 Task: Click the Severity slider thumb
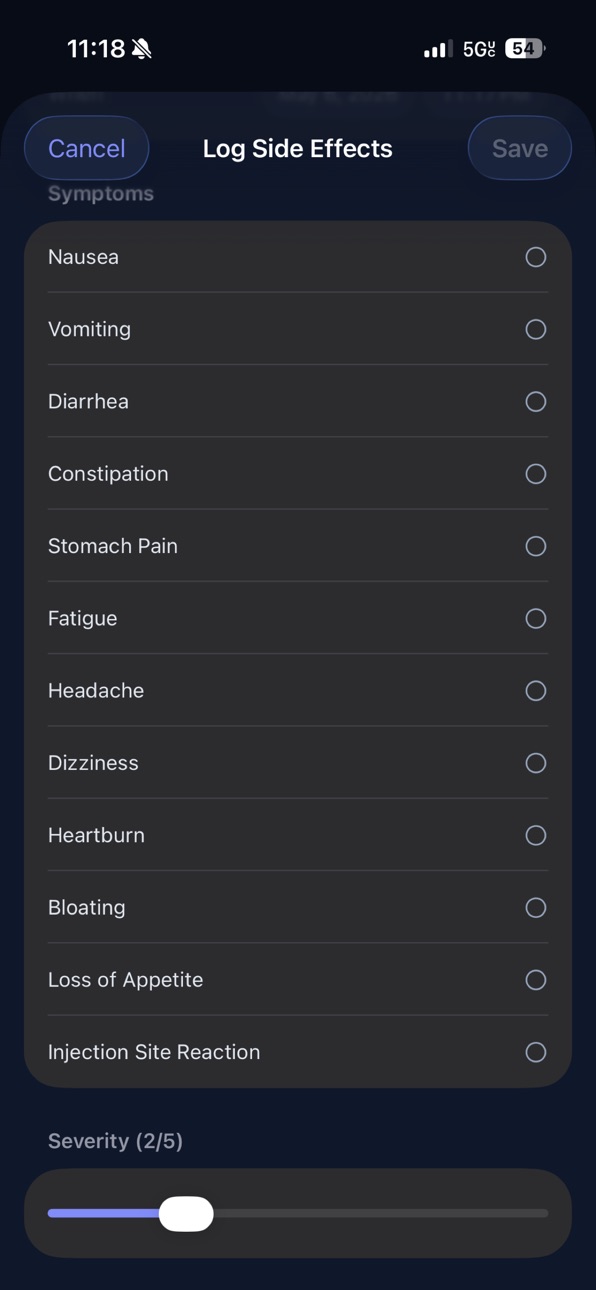[186, 1213]
